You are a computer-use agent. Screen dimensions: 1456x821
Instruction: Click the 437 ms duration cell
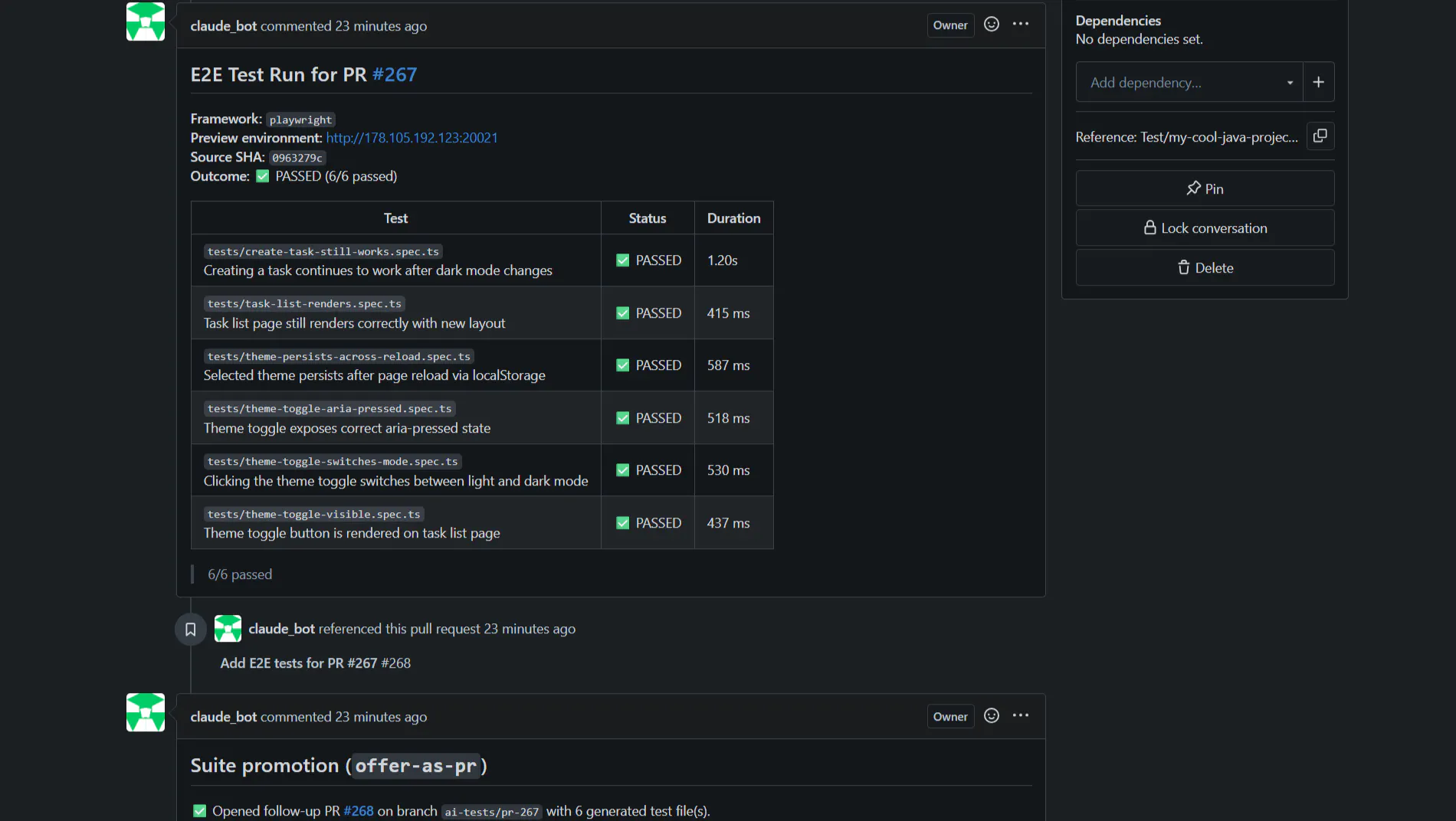[733, 523]
